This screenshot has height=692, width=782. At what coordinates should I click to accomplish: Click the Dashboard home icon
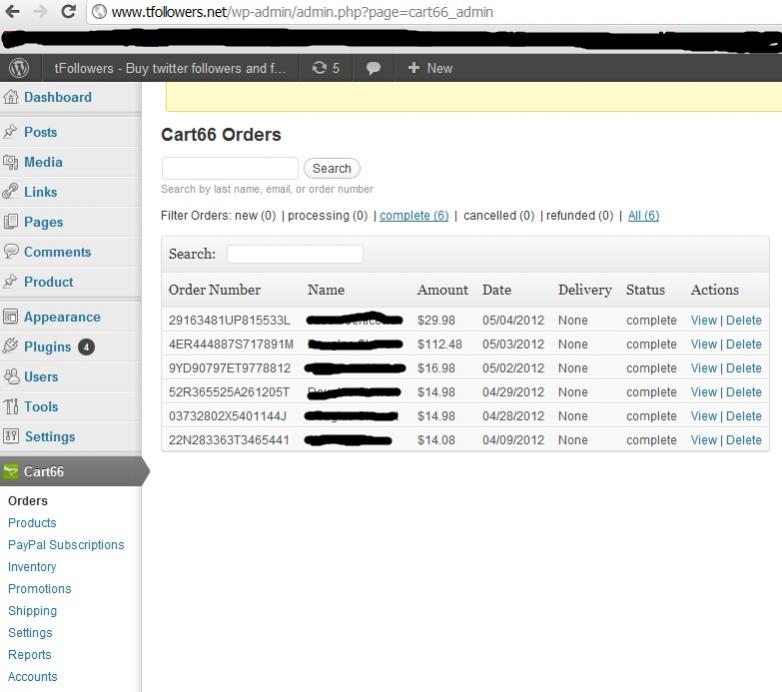pos(11,97)
